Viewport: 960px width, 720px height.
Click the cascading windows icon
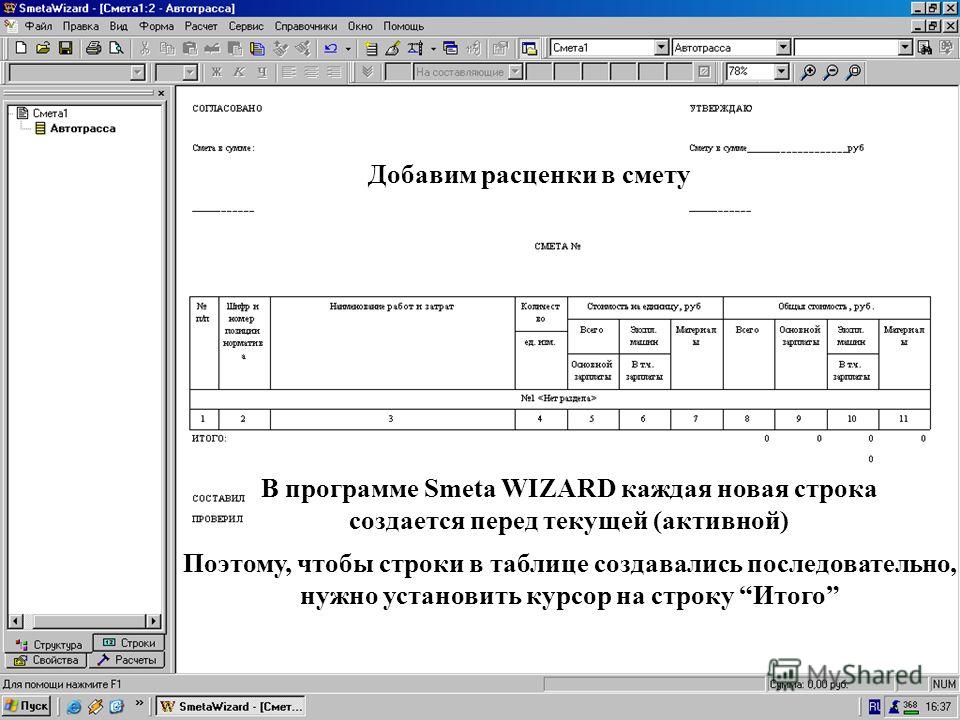point(451,48)
